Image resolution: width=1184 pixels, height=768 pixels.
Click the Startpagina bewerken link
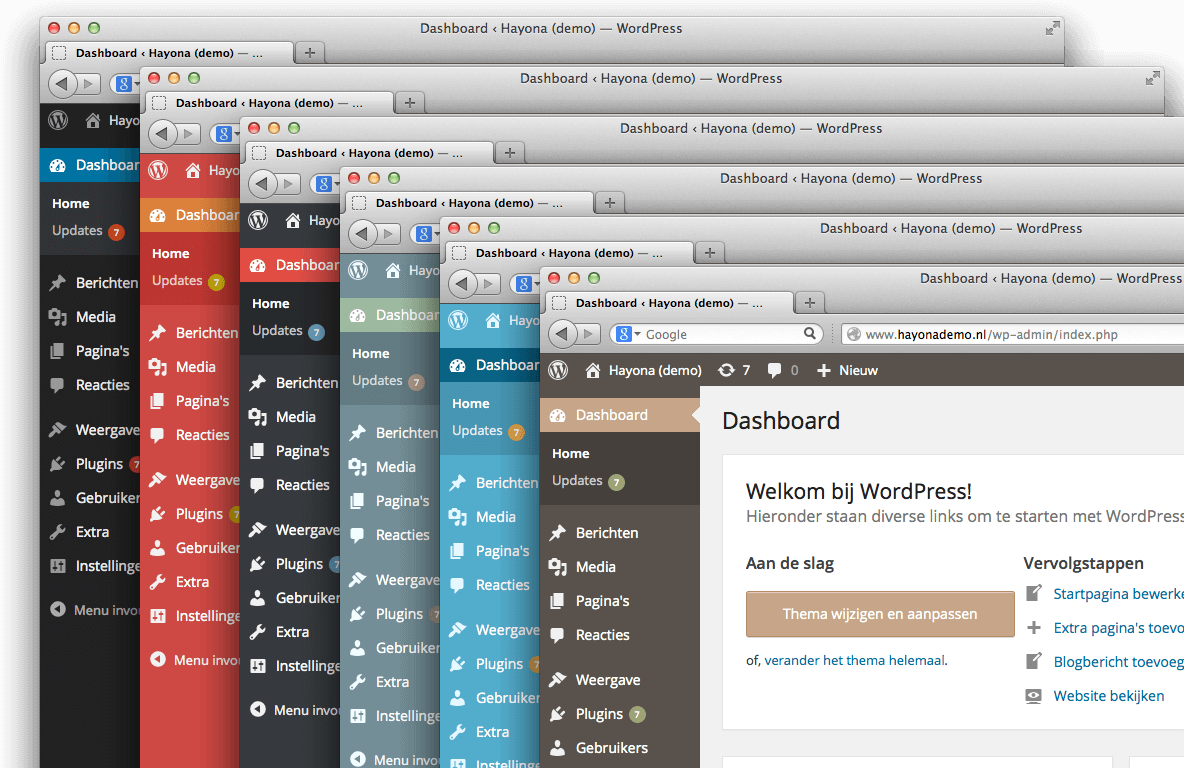point(1118,594)
